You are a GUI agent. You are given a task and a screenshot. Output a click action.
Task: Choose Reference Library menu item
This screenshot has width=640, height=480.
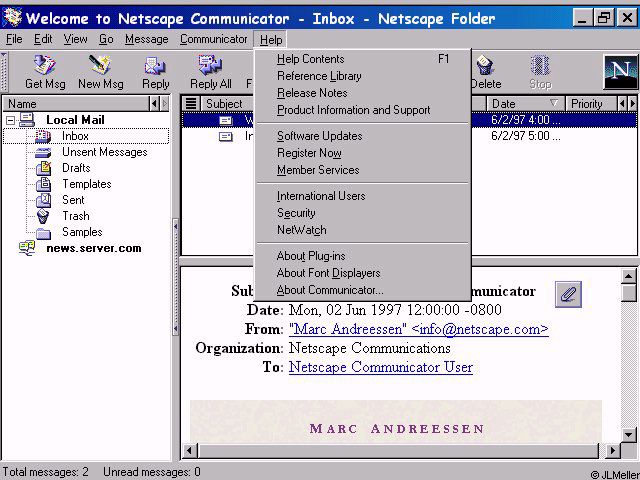click(x=363, y=76)
